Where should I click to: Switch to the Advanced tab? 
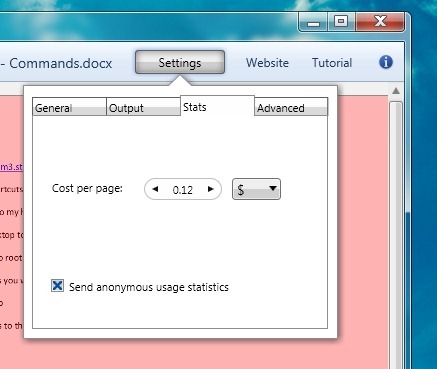pyautogui.click(x=291, y=107)
